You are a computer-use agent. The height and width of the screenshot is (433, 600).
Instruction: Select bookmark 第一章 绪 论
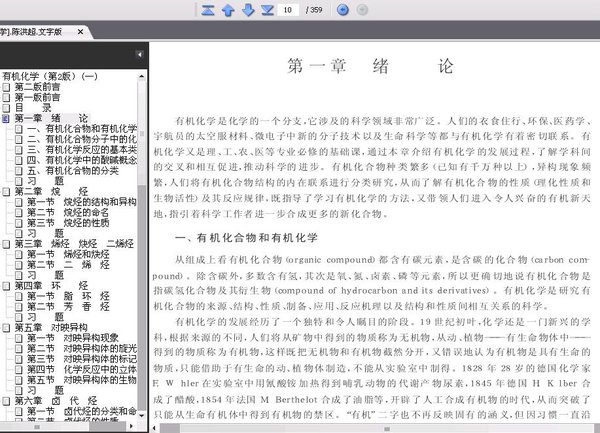[51, 118]
